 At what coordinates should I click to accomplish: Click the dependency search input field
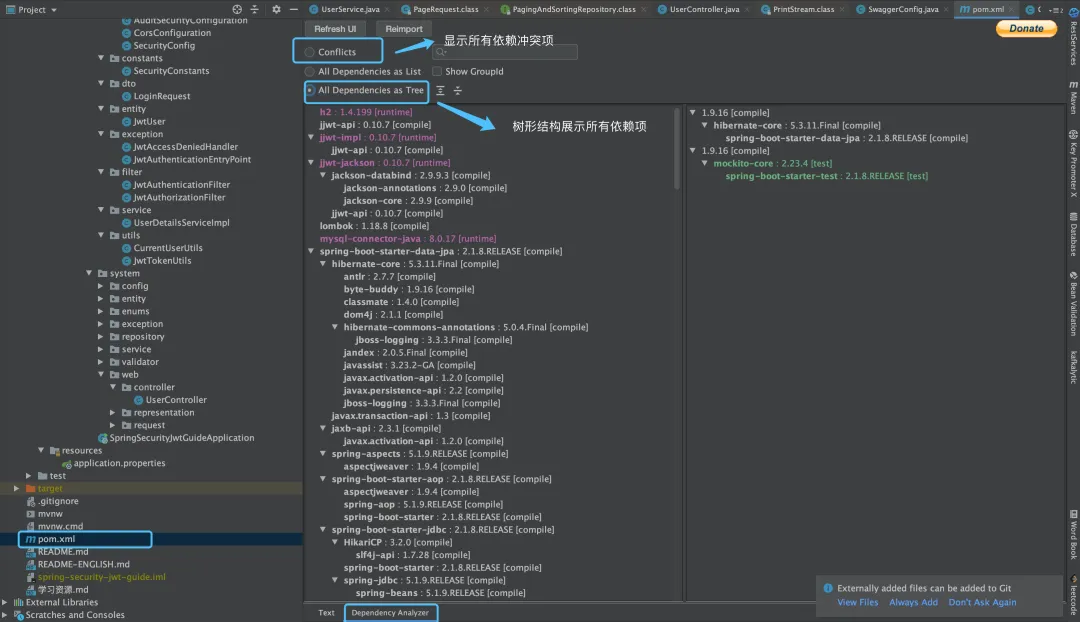505,52
